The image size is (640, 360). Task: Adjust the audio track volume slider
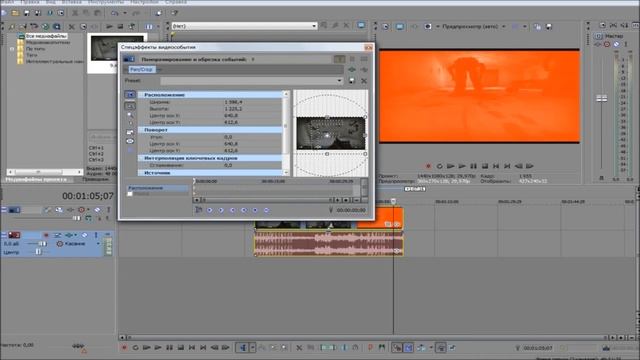[x=41, y=244]
